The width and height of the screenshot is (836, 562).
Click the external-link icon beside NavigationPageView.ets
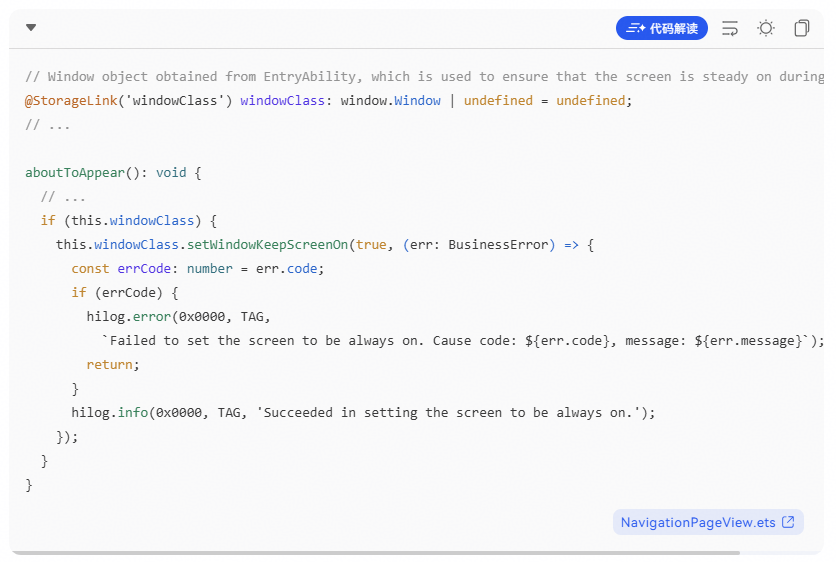788,522
